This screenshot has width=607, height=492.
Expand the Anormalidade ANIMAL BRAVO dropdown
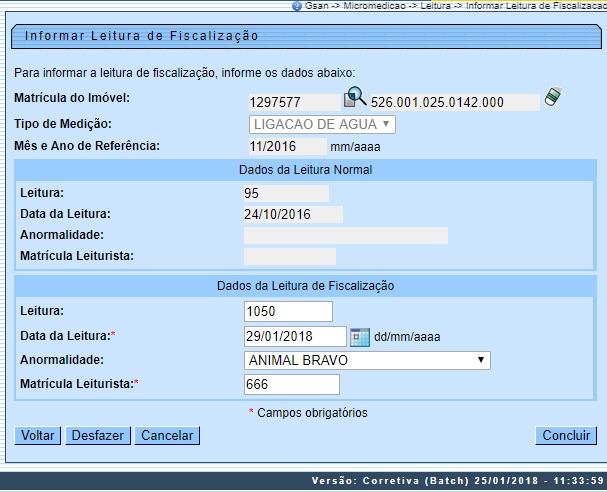(367, 360)
